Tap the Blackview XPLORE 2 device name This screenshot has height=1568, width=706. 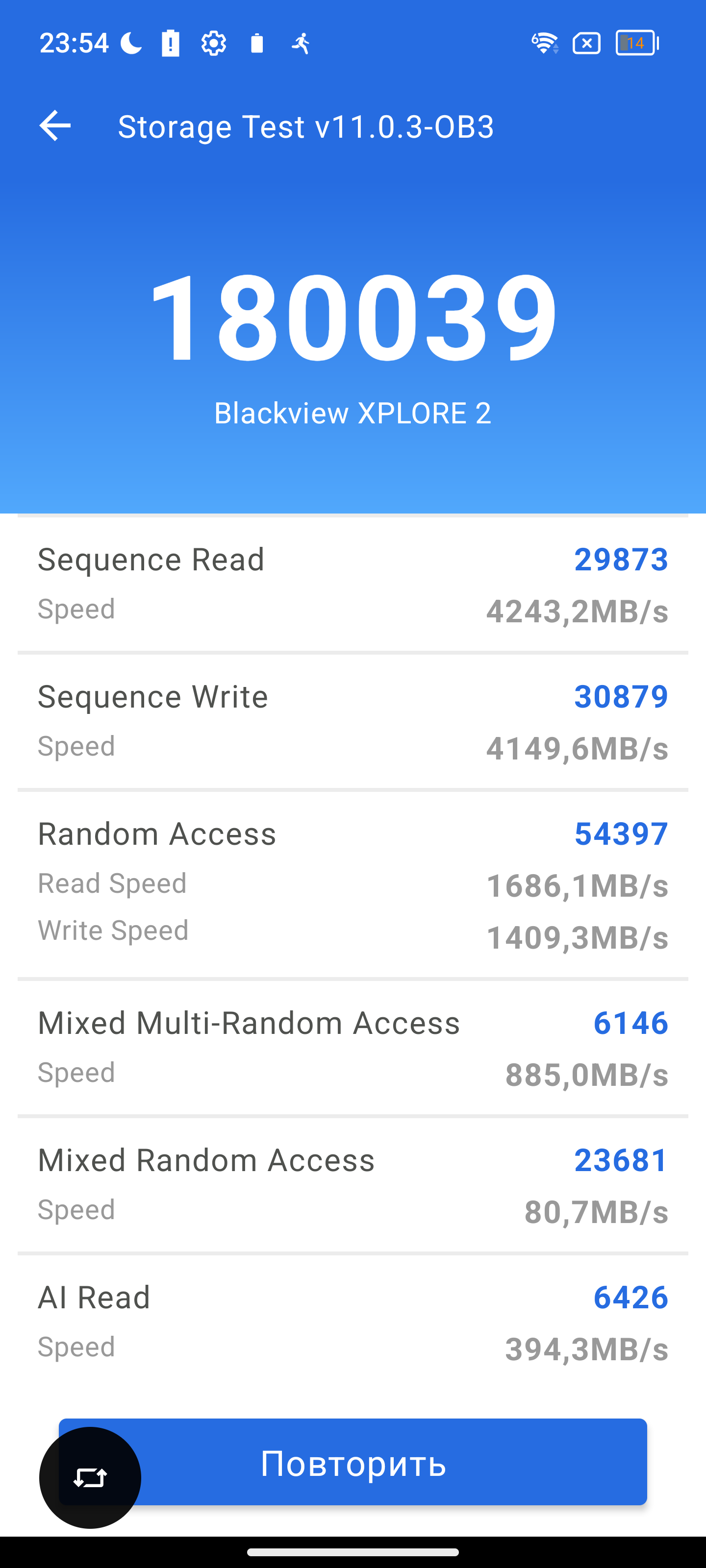click(353, 413)
